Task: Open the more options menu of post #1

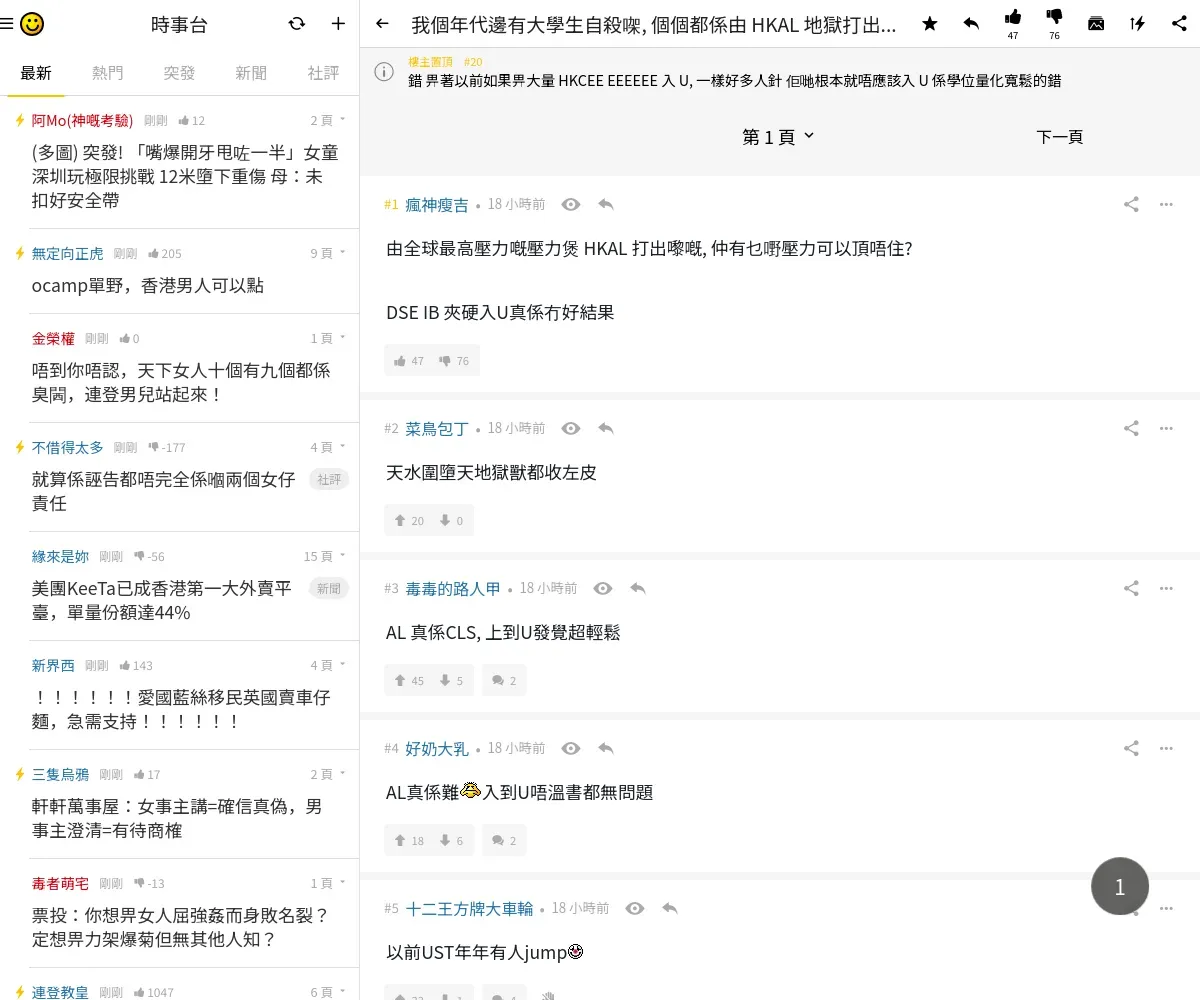Action: [x=1166, y=204]
